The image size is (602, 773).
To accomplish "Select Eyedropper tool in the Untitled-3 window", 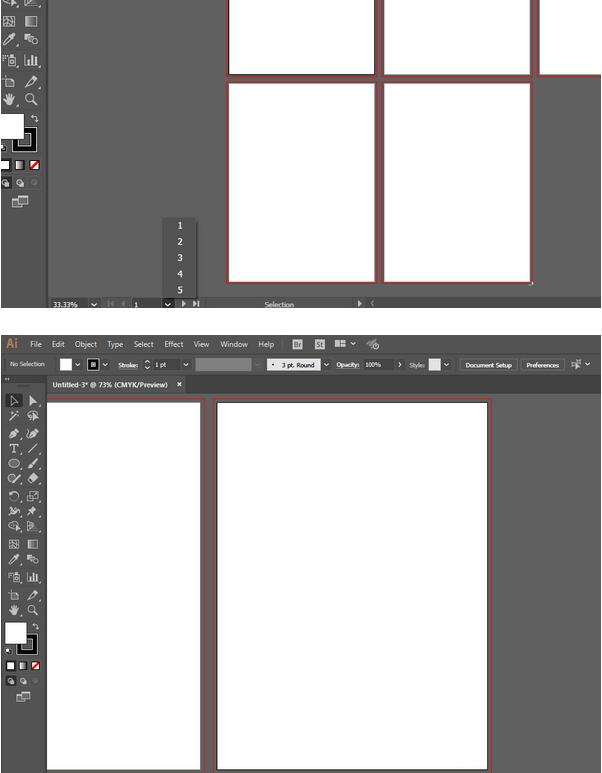I will tap(14, 560).
